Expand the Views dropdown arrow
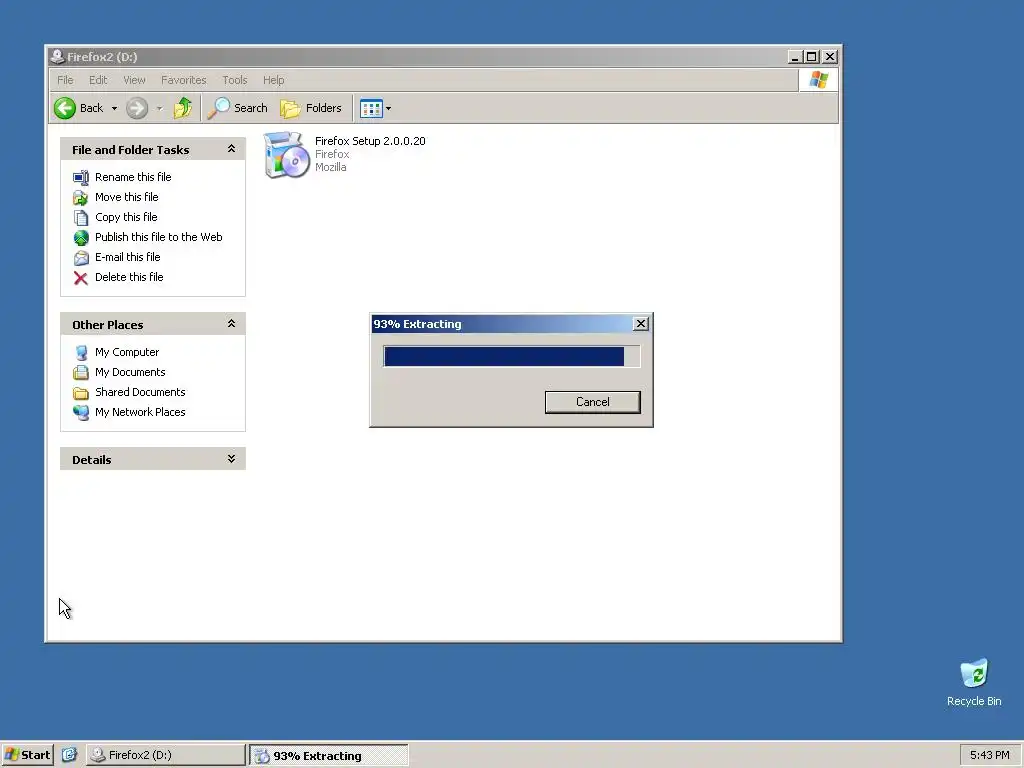The image size is (1024, 768). click(389, 108)
